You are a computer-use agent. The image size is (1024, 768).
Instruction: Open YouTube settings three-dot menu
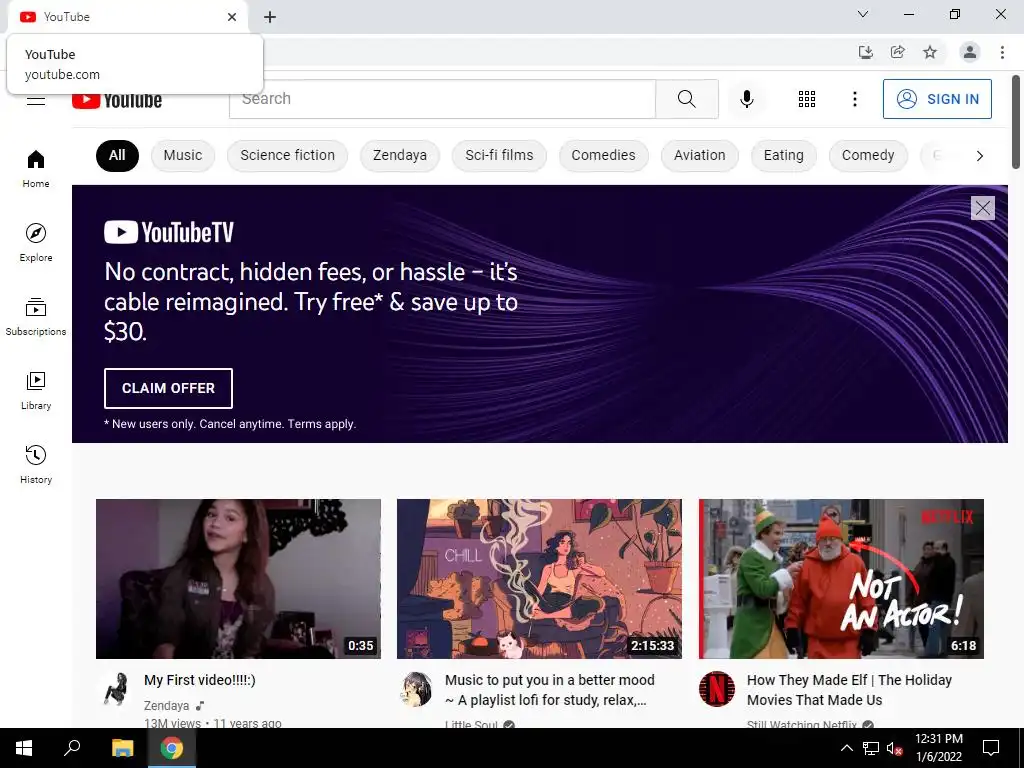click(854, 99)
